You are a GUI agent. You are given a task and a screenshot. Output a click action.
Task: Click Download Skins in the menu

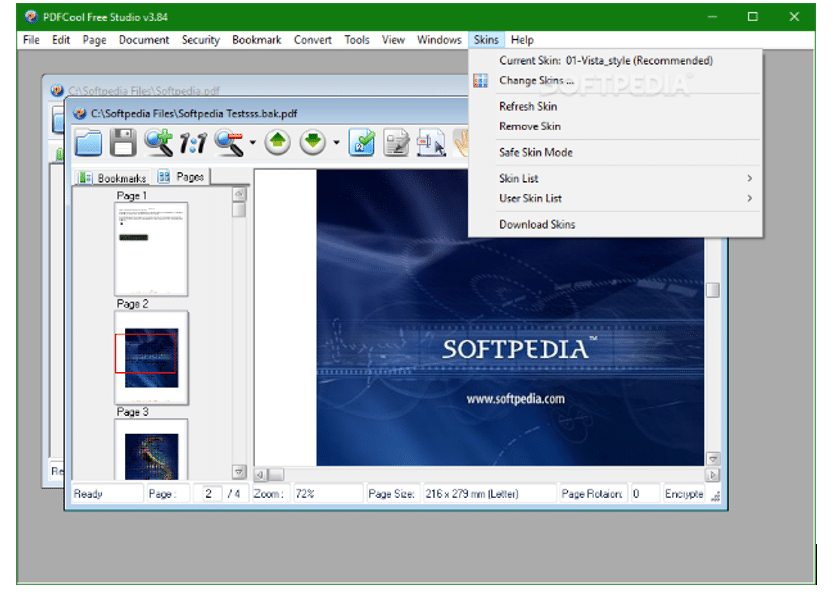[537, 225]
